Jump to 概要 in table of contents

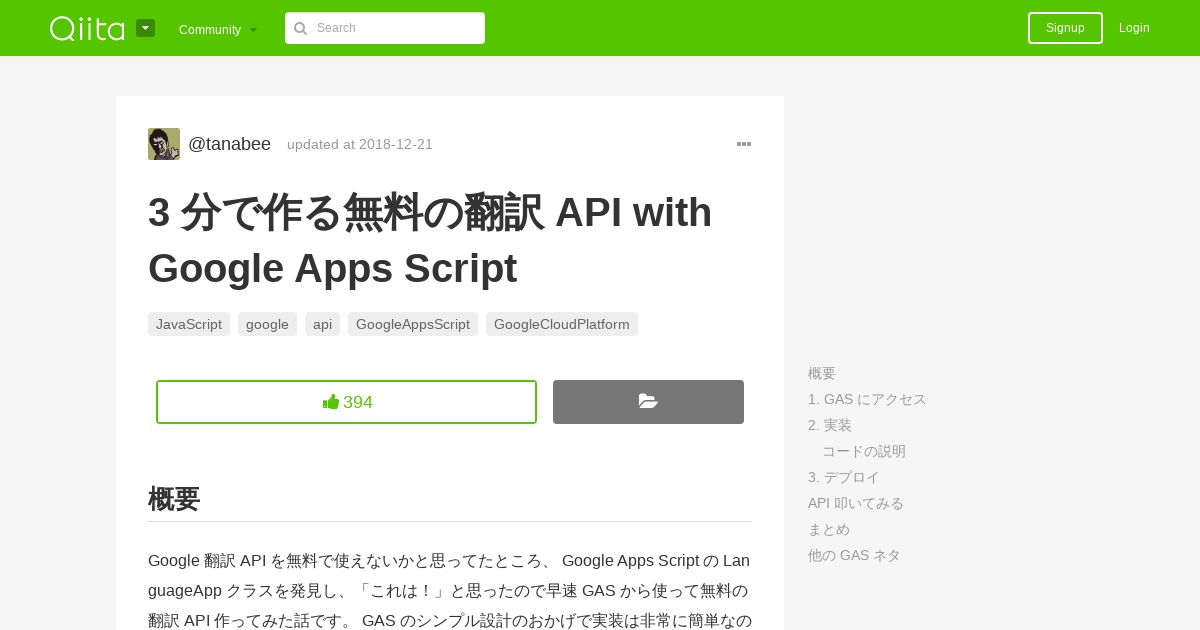822,373
